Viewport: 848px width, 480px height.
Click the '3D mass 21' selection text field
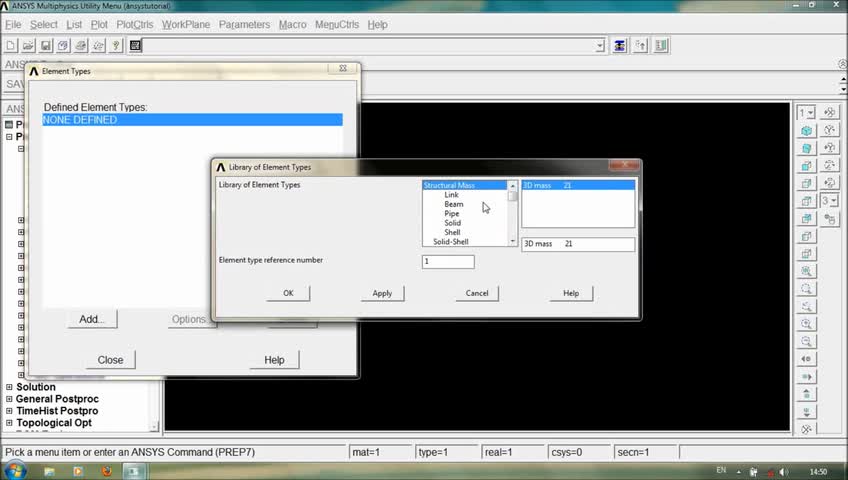click(x=578, y=244)
